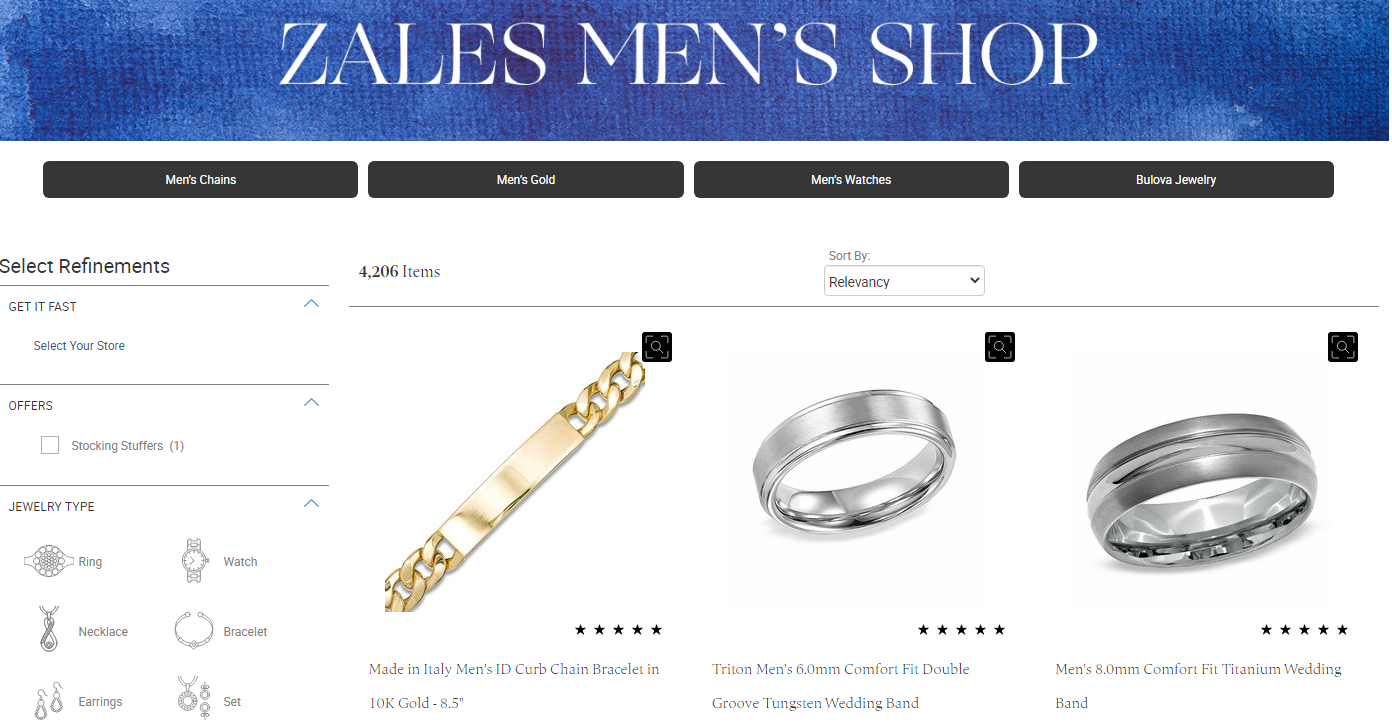Open visual search on the gold ID bracelet
The image size is (1392, 722).
pos(657,347)
